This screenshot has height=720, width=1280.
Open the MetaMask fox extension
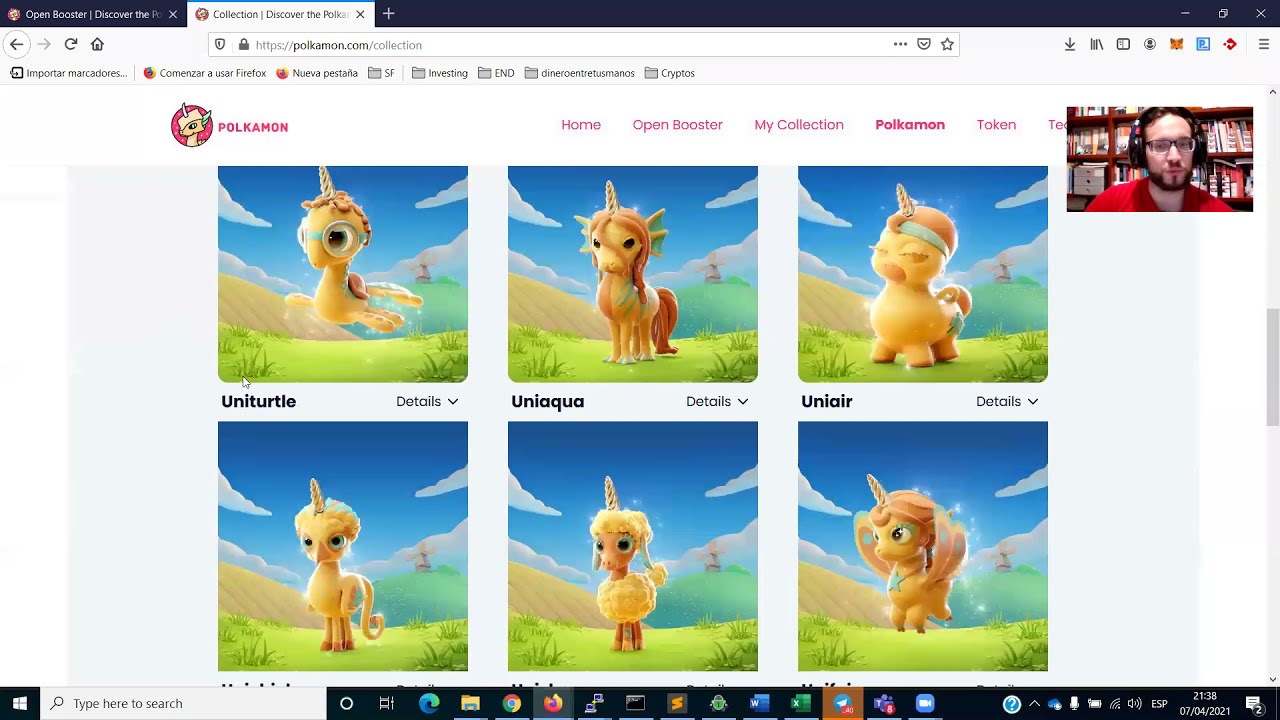(1176, 44)
